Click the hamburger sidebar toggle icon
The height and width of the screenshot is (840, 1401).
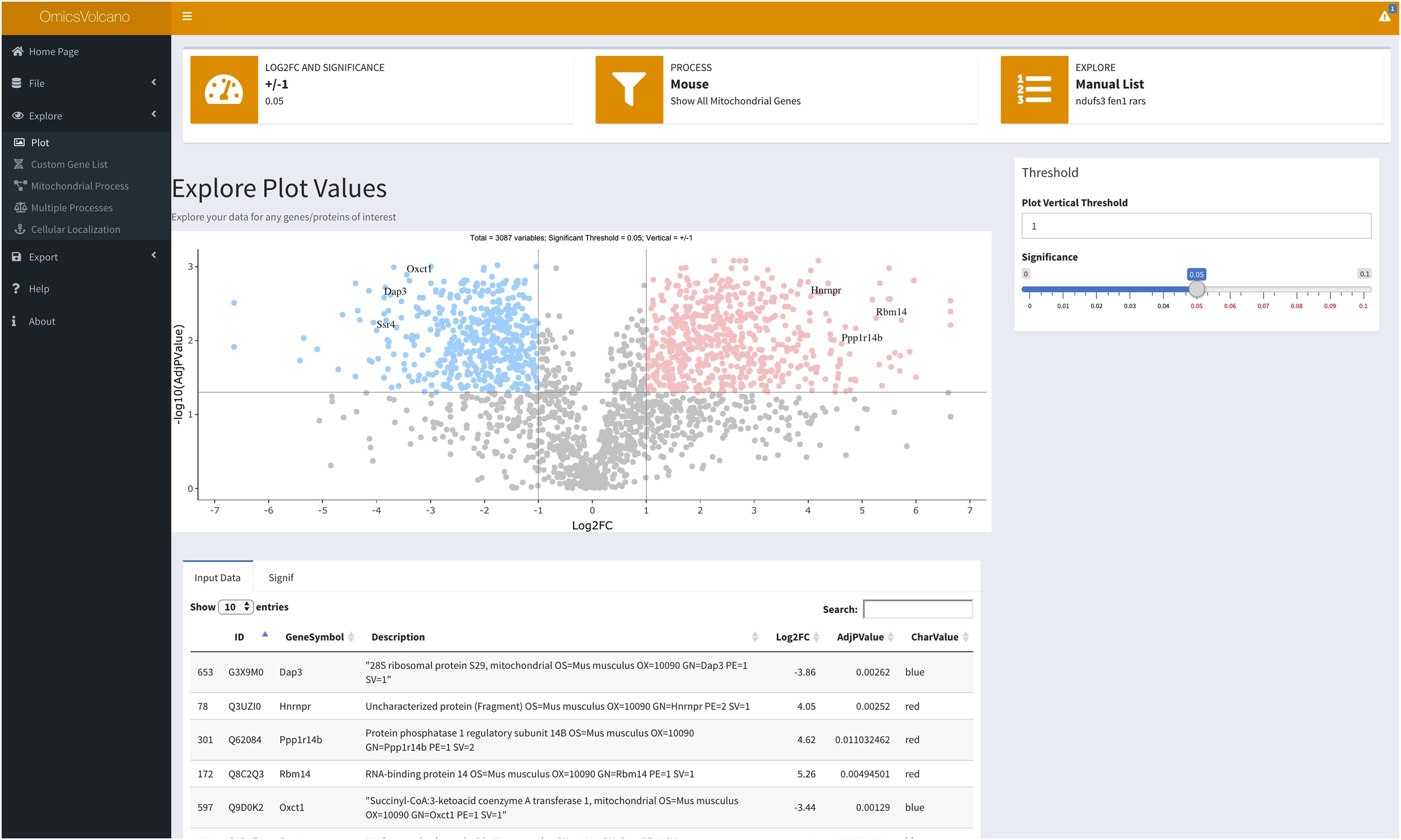pos(187,17)
